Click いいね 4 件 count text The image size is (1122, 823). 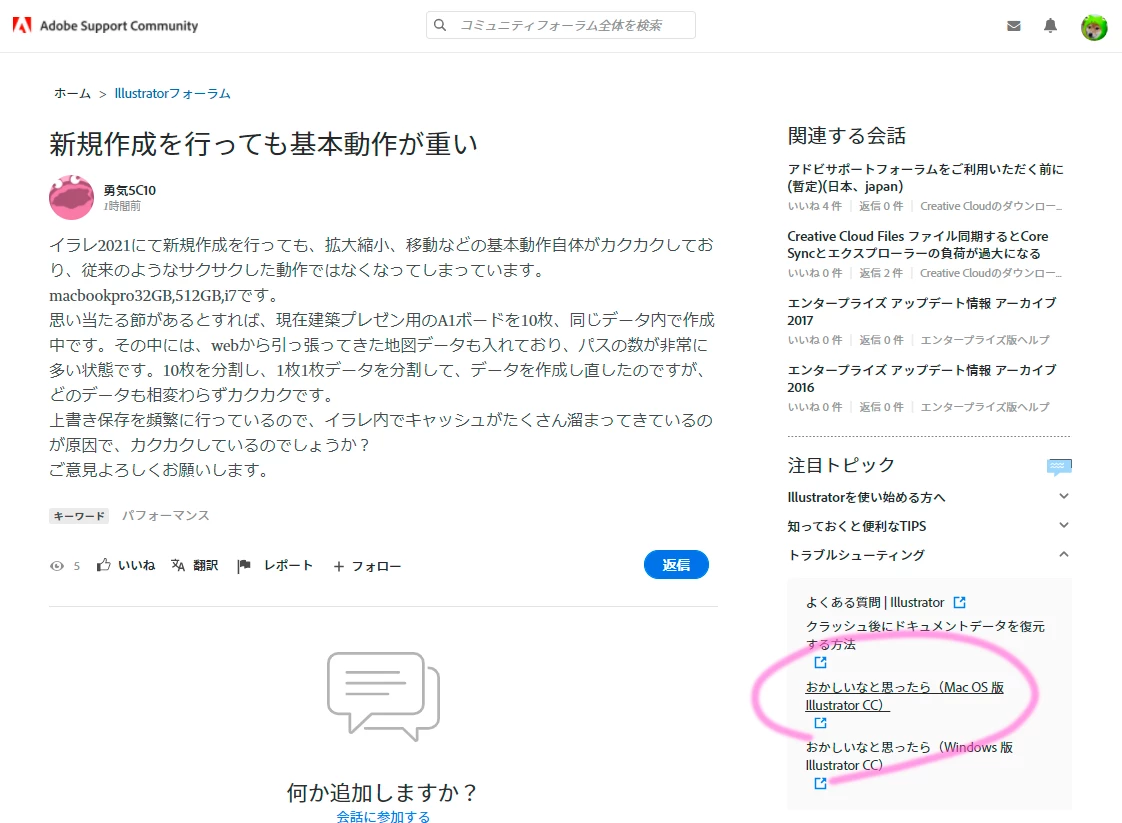(814, 206)
